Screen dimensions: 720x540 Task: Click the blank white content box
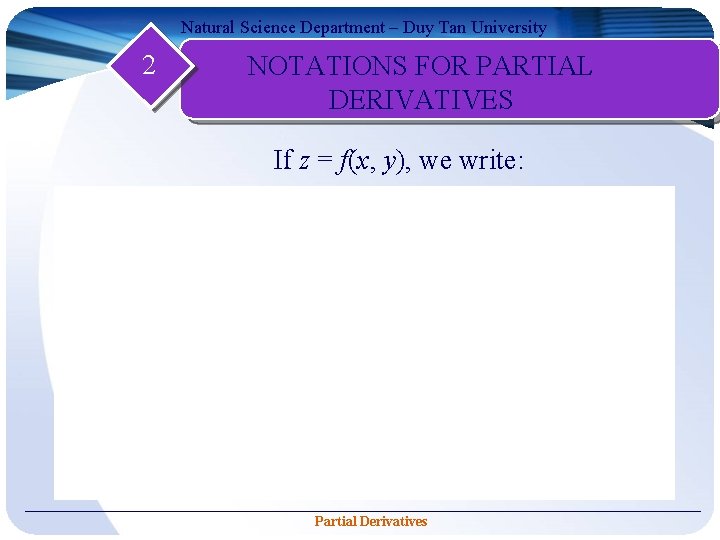365,343
